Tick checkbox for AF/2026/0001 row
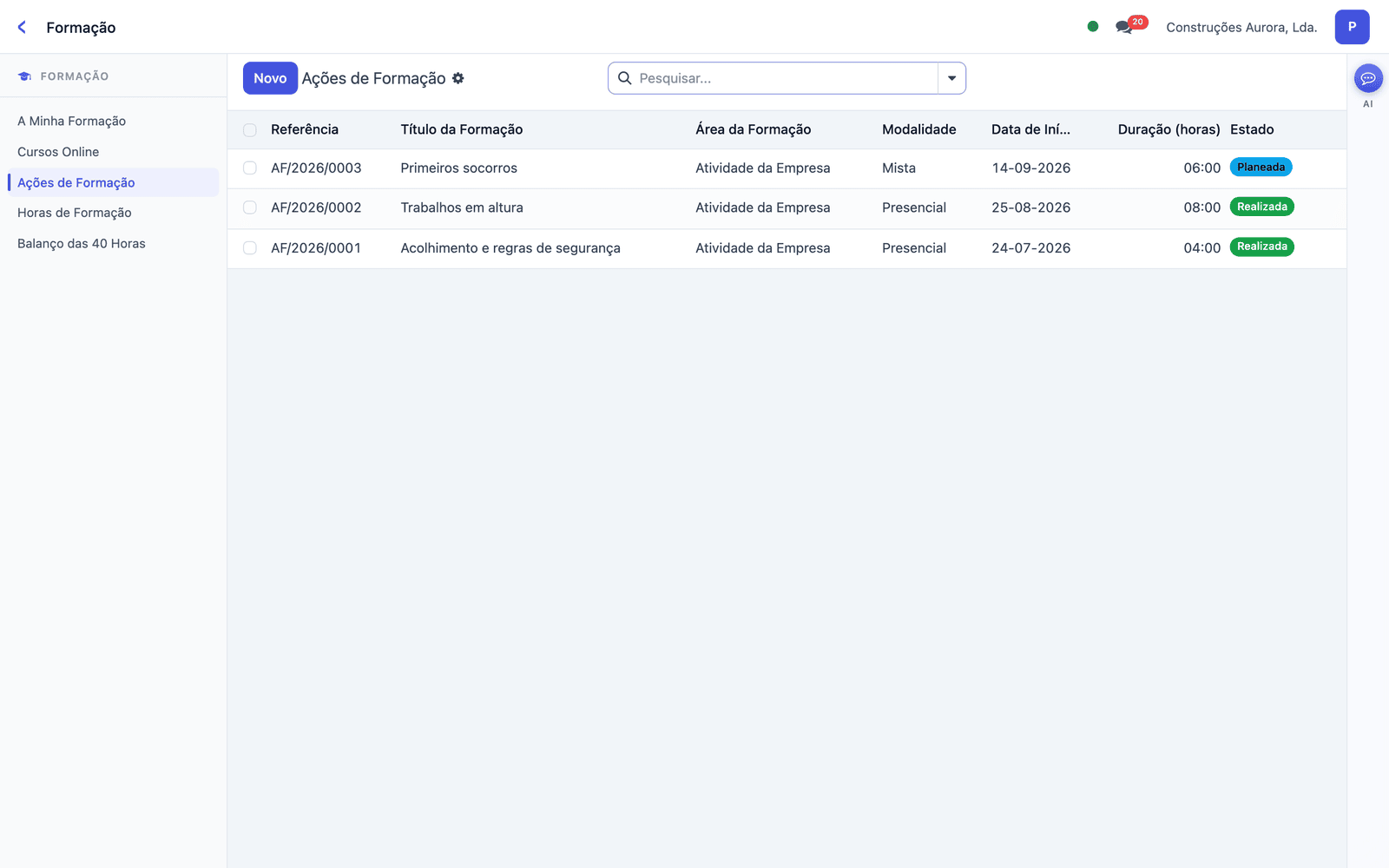 tap(250, 248)
